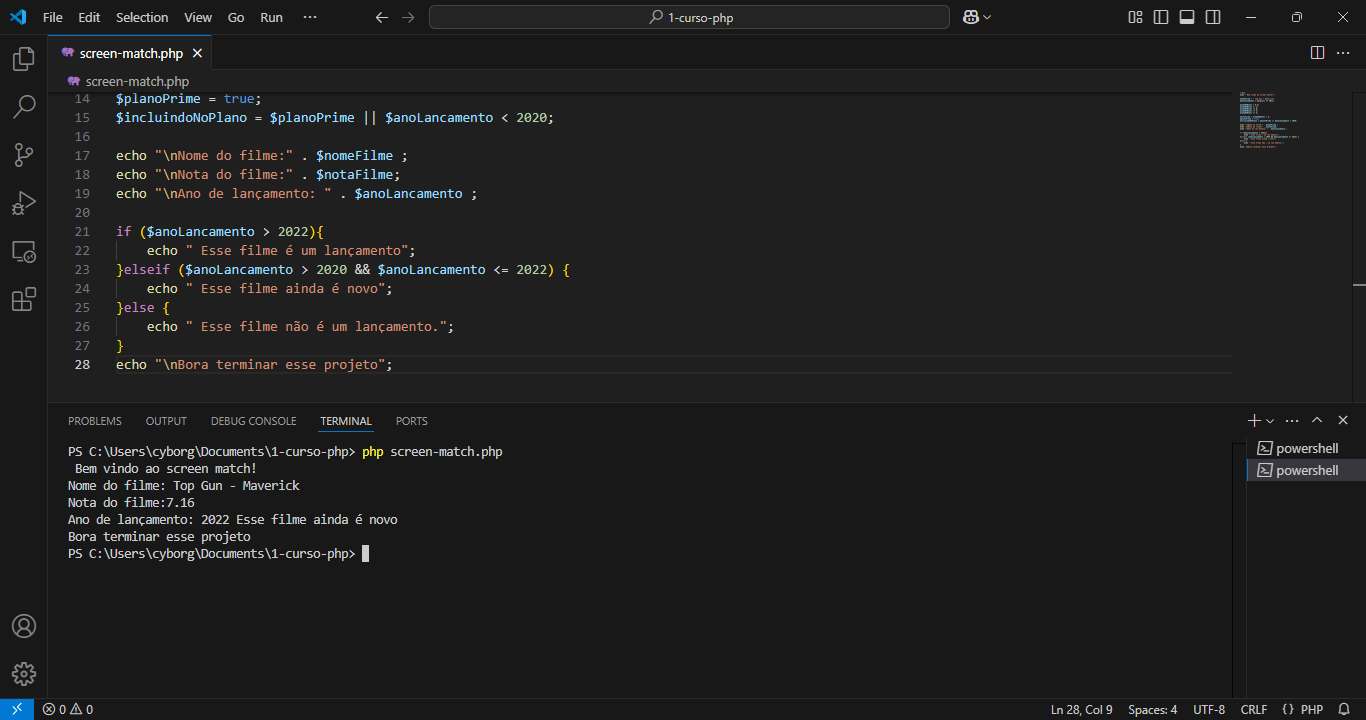Click screen-match.php in the breadcrumb
Viewport: 1366px width, 720px height.
137,81
